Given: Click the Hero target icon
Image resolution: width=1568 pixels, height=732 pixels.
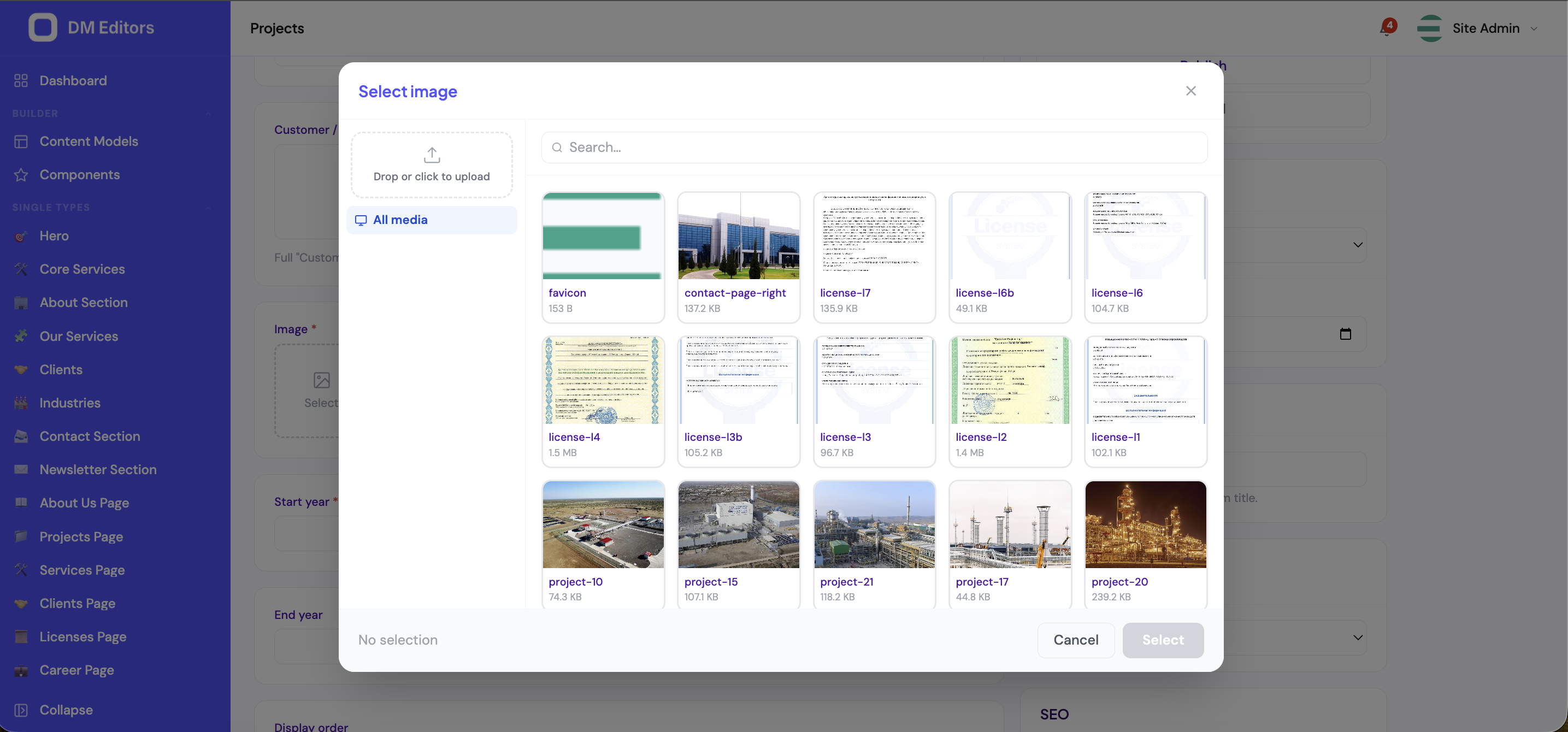Looking at the screenshot, I should tap(21, 236).
